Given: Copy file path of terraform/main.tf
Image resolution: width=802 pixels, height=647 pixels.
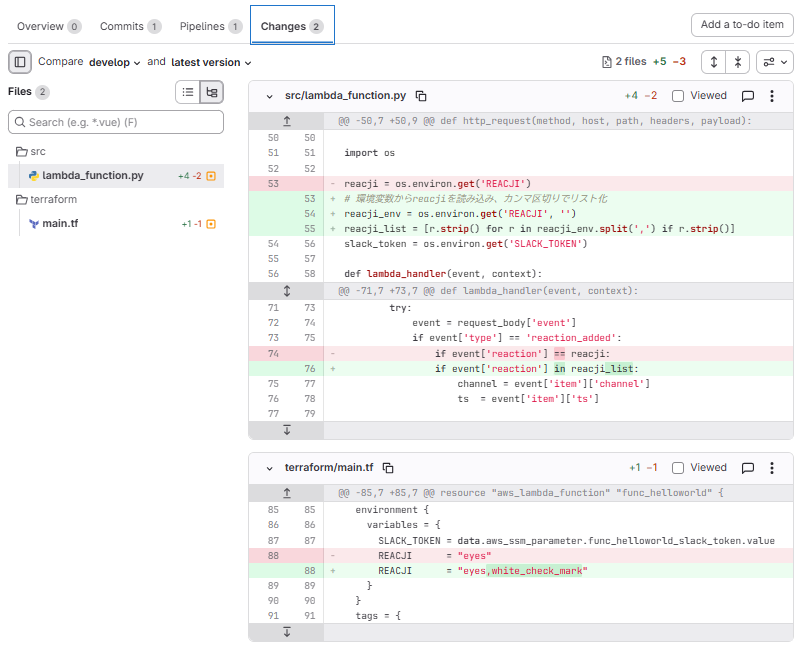Looking at the screenshot, I should [388, 468].
